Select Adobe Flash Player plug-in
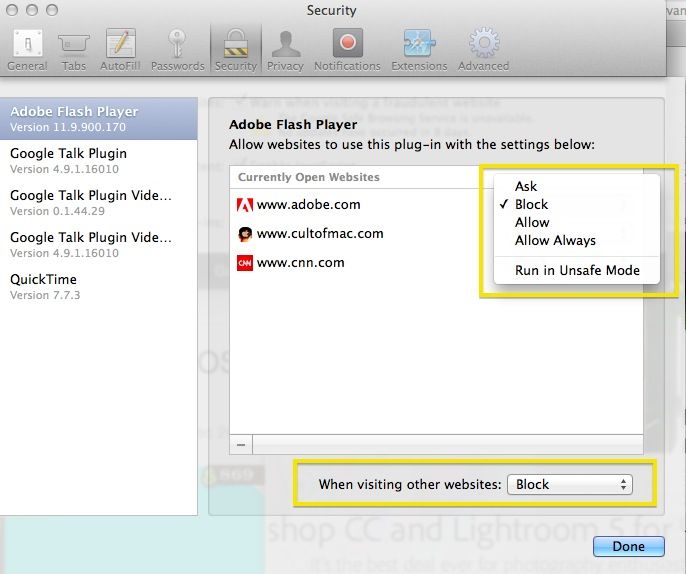 [x=98, y=119]
